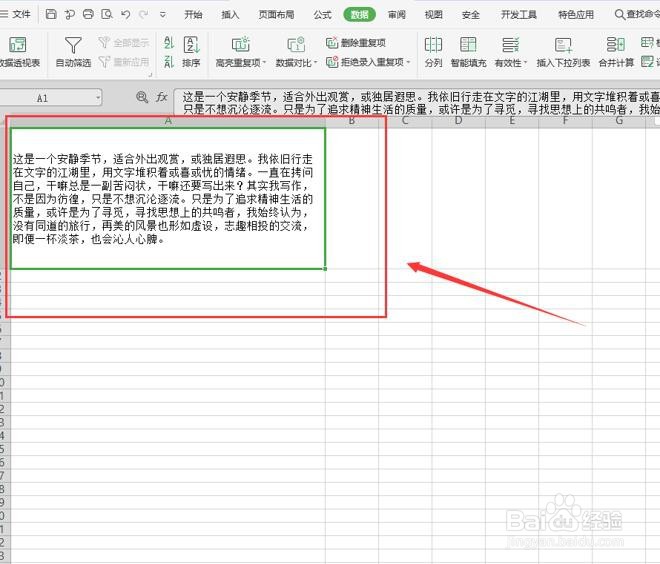Click the 删除重复项 button
This screenshot has width=660, height=564.
pos(356,43)
